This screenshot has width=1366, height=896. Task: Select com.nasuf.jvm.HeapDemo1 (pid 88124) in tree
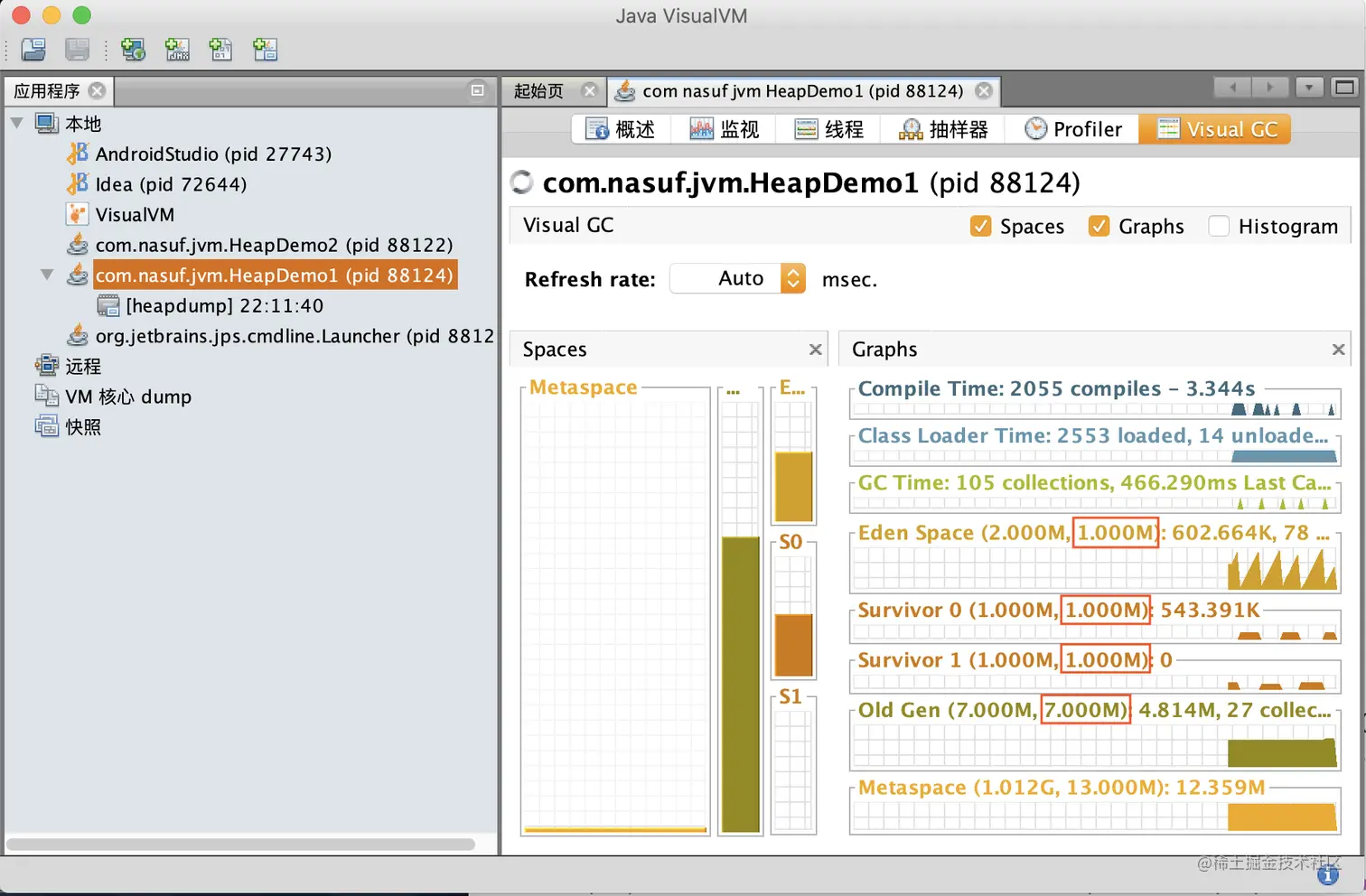(274, 275)
